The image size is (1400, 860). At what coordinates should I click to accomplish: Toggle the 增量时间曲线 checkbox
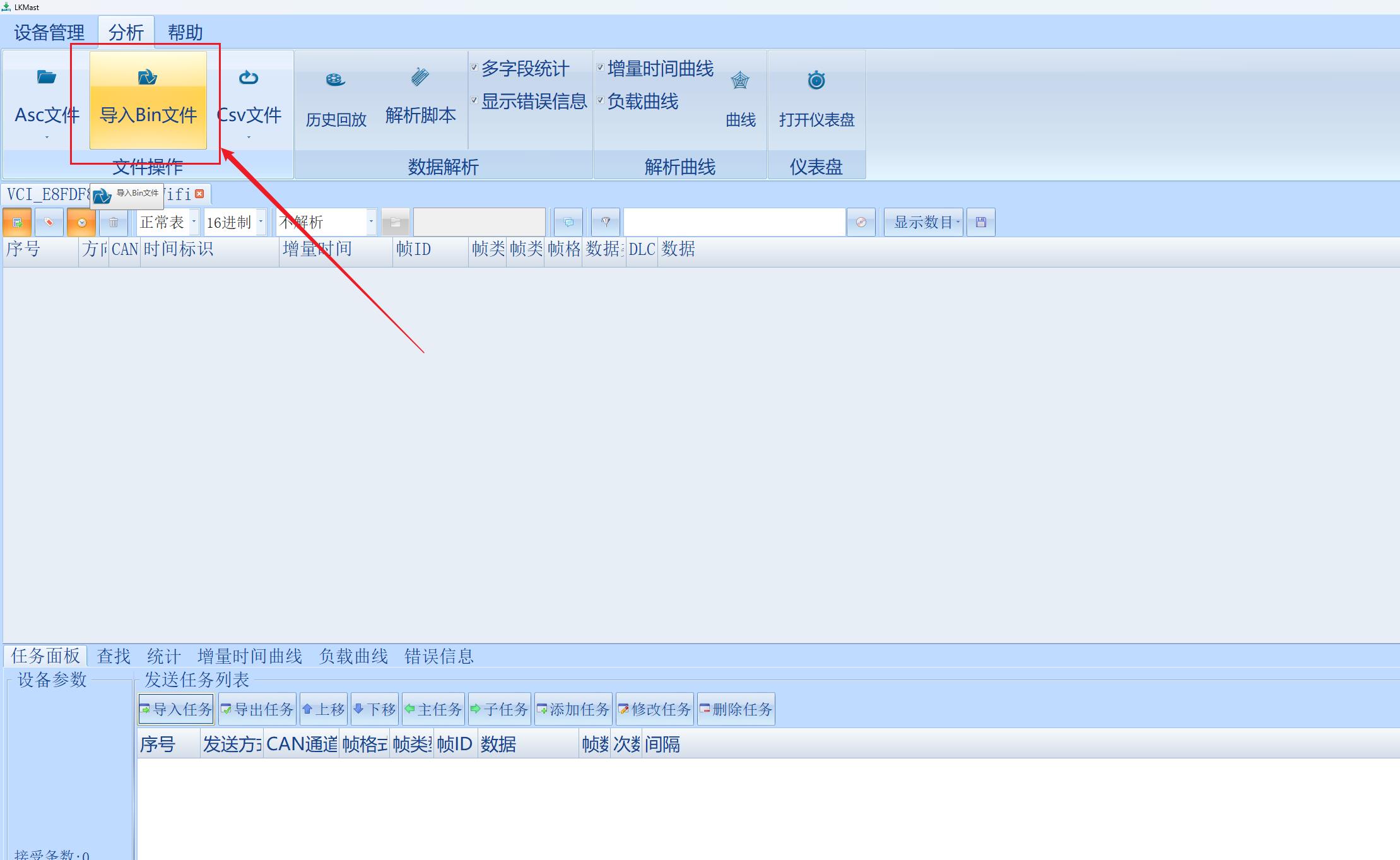(600, 68)
